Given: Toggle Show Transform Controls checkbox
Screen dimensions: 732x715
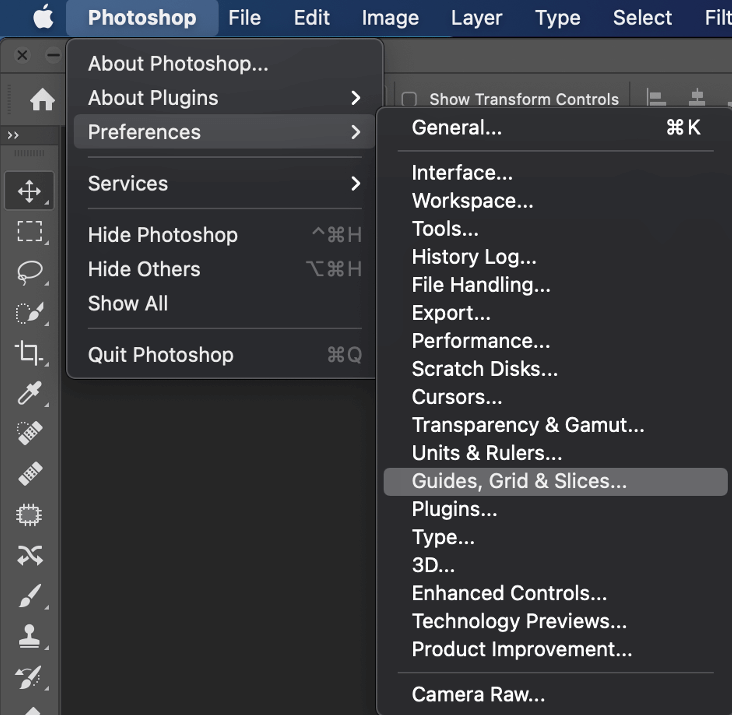Looking at the screenshot, I should point(409,99).
